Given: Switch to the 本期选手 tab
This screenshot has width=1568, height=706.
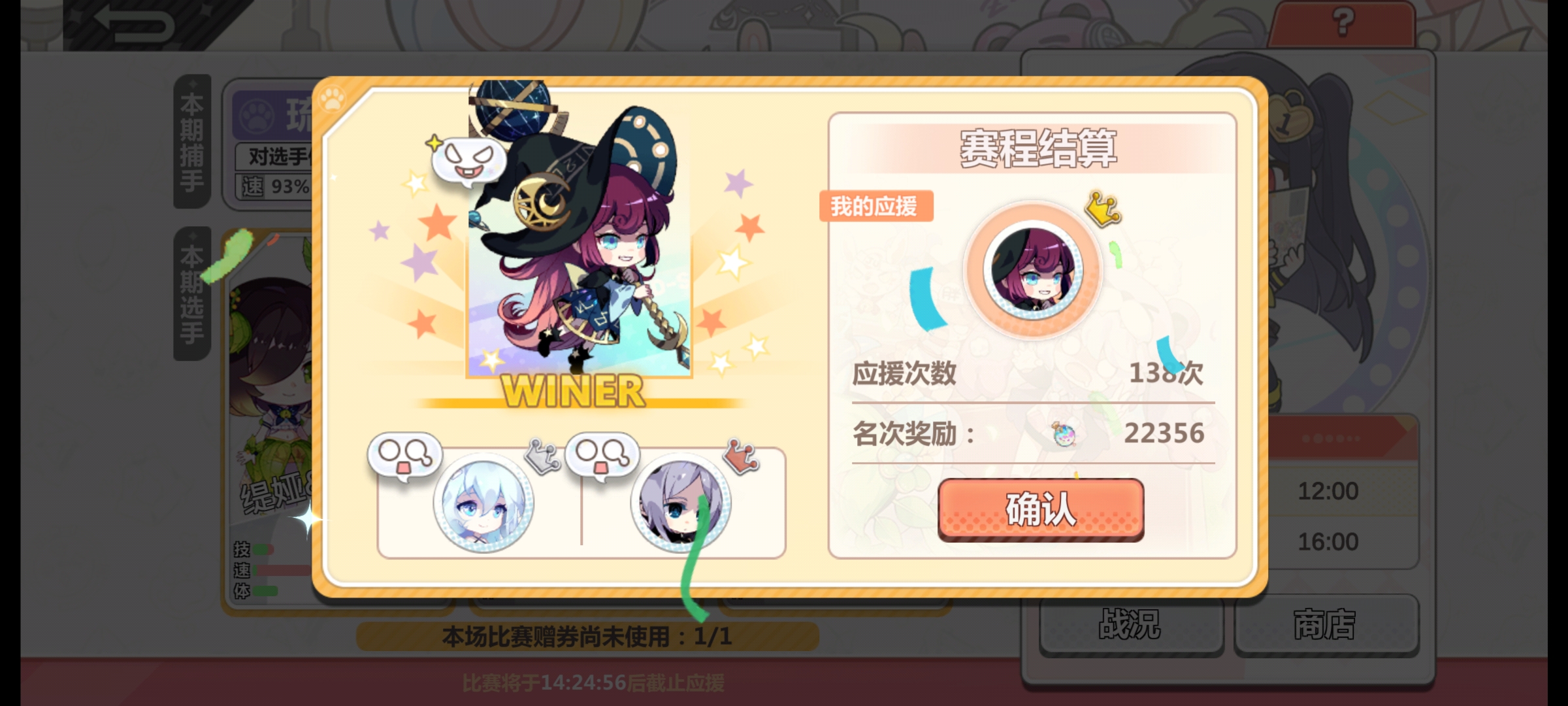Looking at the screenshot, I should [x=192, y=293].
